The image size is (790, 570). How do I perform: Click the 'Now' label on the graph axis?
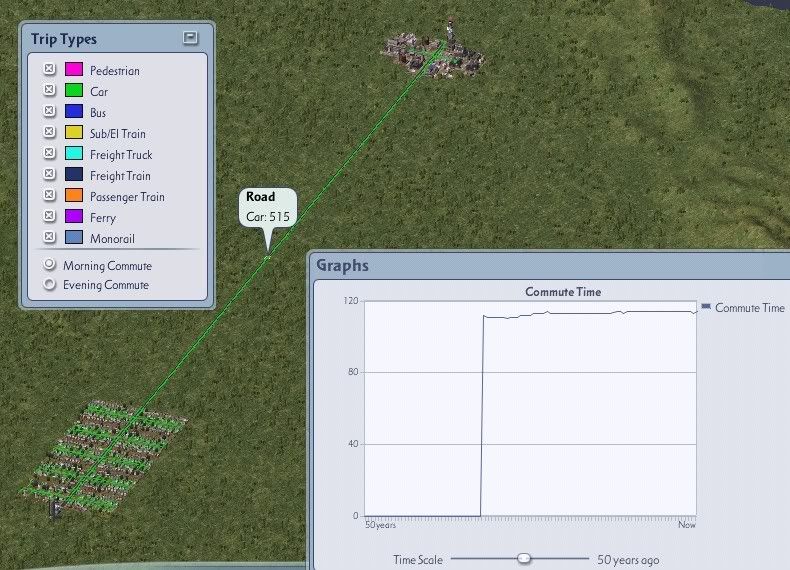click(687, 525)
